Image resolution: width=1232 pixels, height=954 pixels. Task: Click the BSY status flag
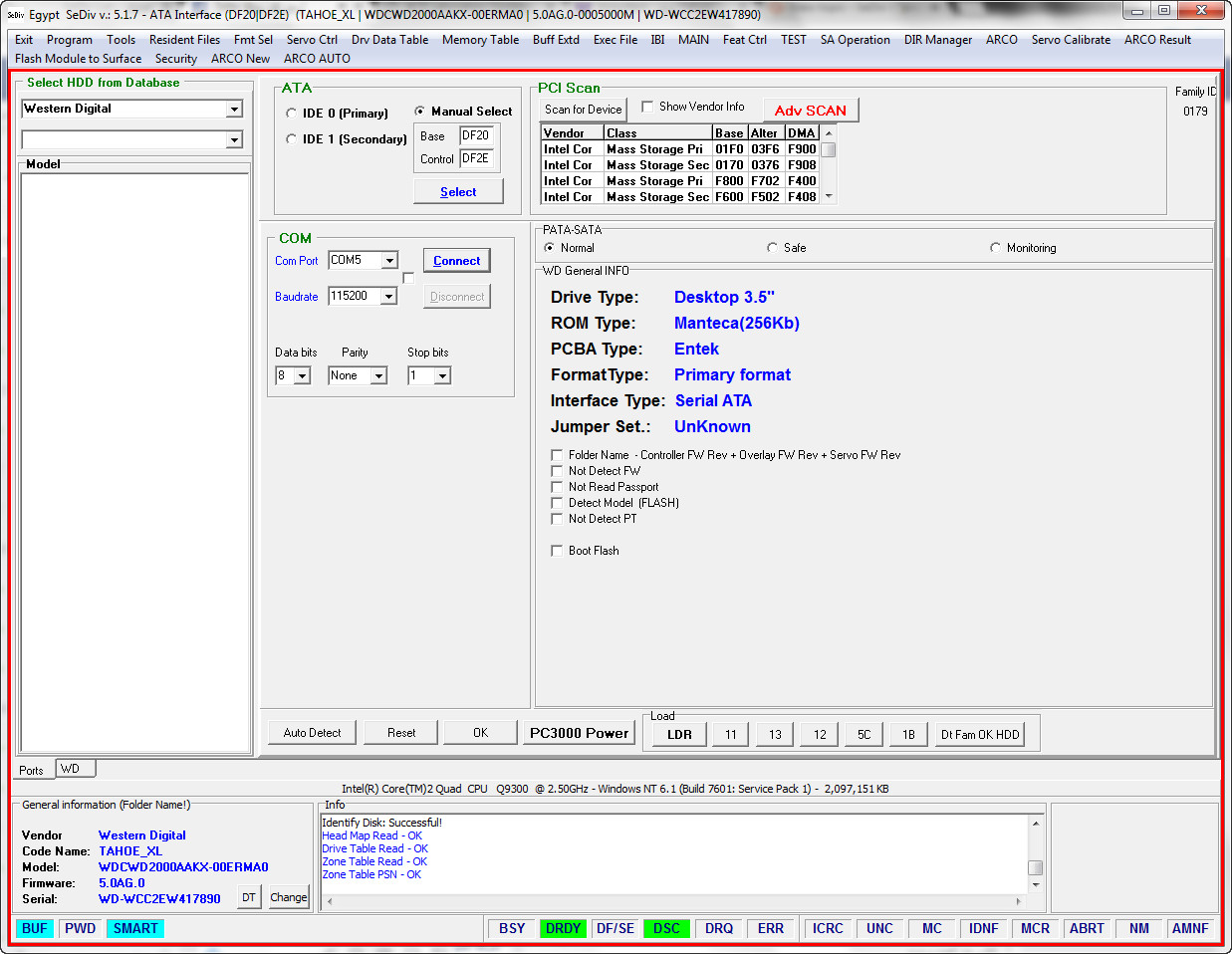coord(512,928)
